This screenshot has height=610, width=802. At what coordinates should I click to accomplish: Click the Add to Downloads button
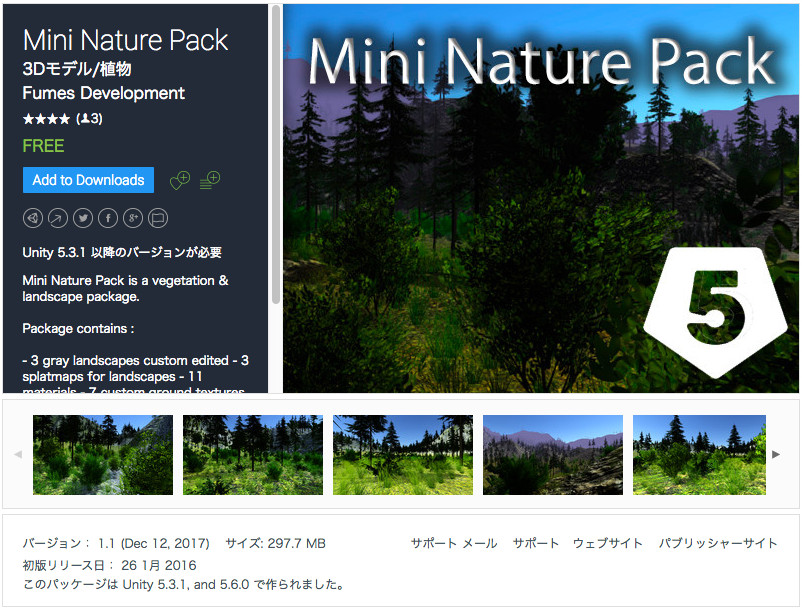(88, 180)
